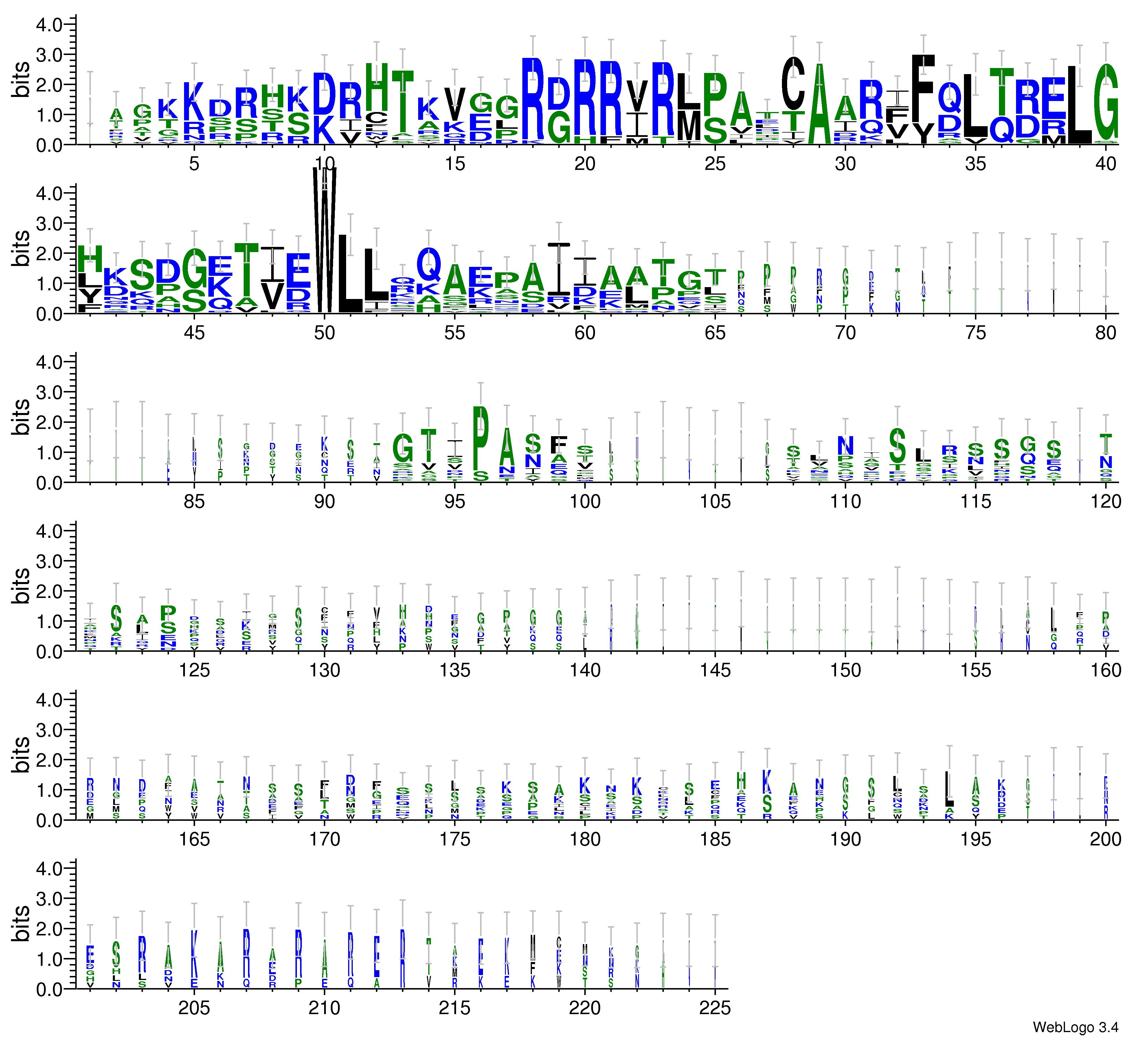Click the tall green P at position 96
This screenshot has height=1037, width=1148.
point(481,438)
